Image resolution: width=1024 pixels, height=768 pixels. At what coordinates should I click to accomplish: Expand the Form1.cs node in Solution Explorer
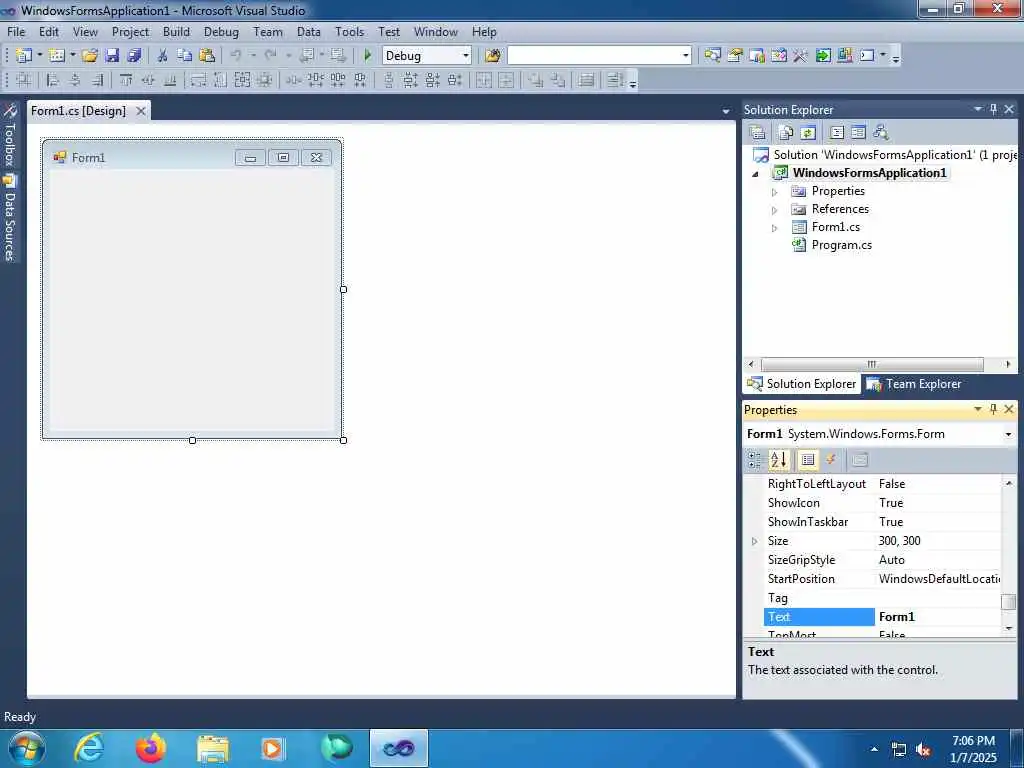[x=775, y=228]
